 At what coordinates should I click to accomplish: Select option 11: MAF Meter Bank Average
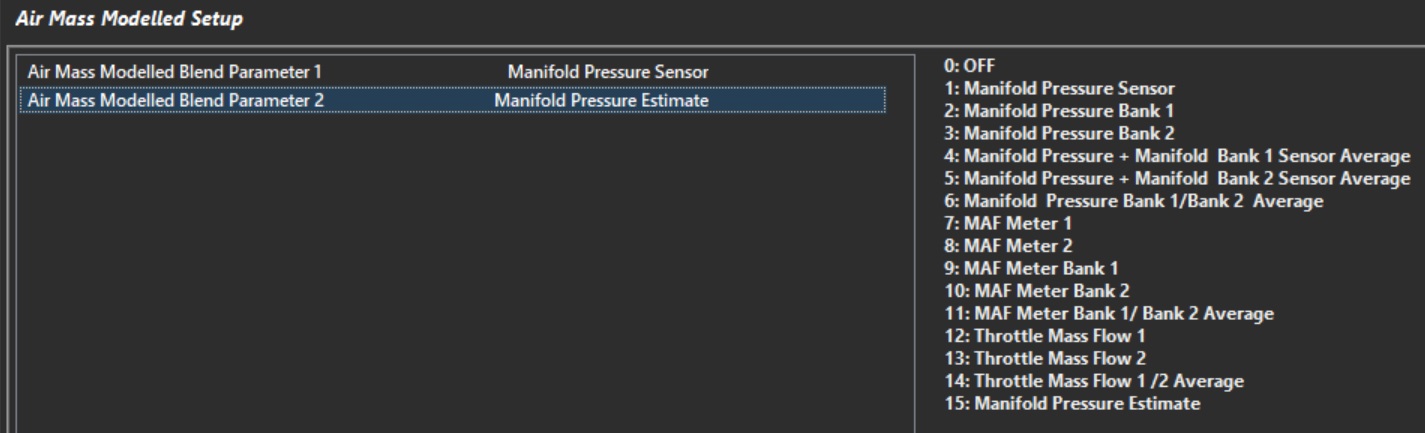click(1108, 314)
